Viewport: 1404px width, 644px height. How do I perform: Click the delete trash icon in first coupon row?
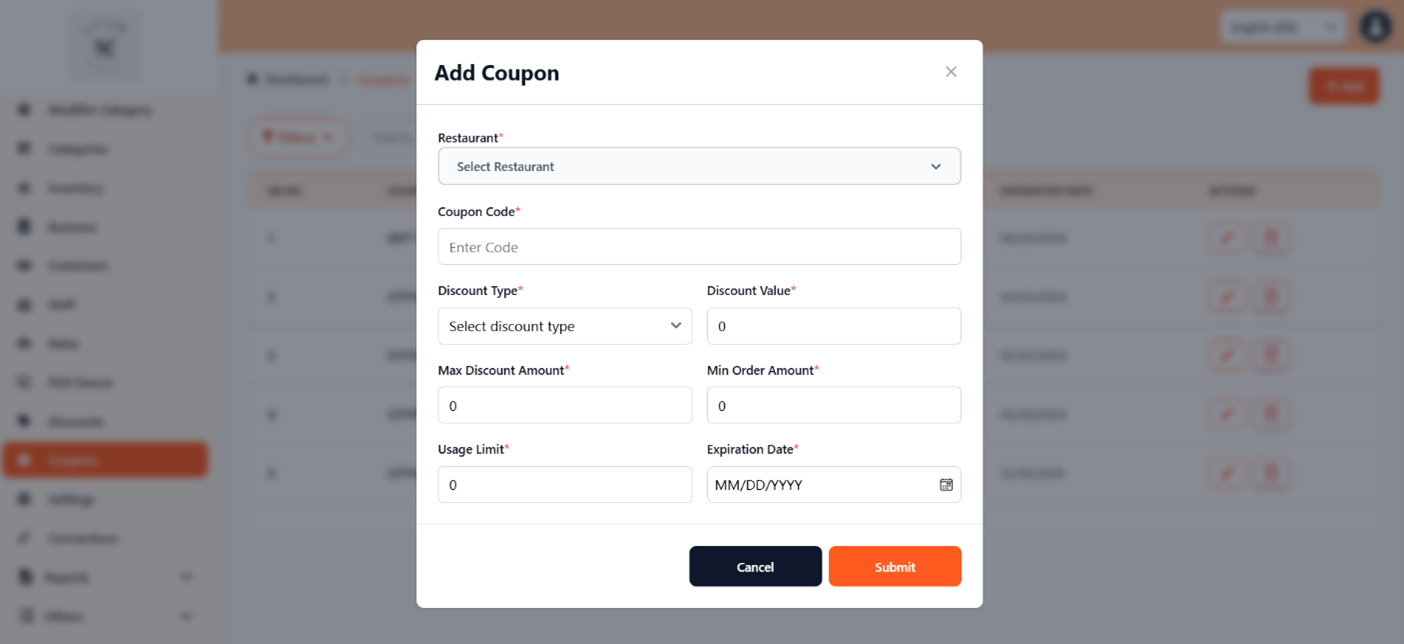coord(1270,239)
